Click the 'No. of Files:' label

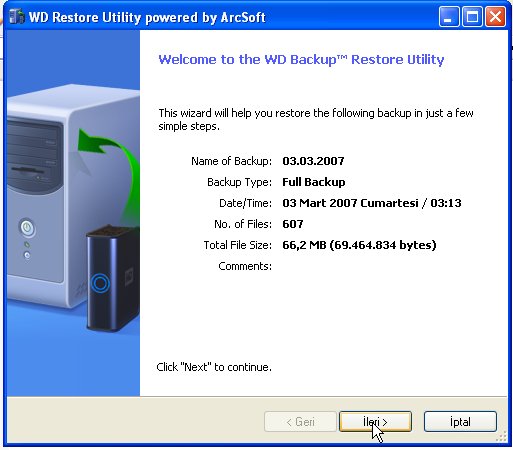(x=243, y=224)
